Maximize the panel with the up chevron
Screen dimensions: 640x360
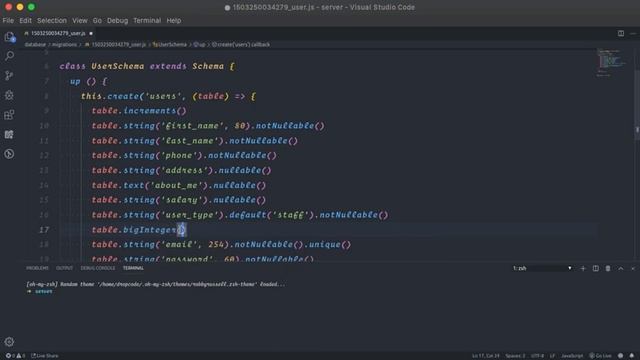[621, 268]
